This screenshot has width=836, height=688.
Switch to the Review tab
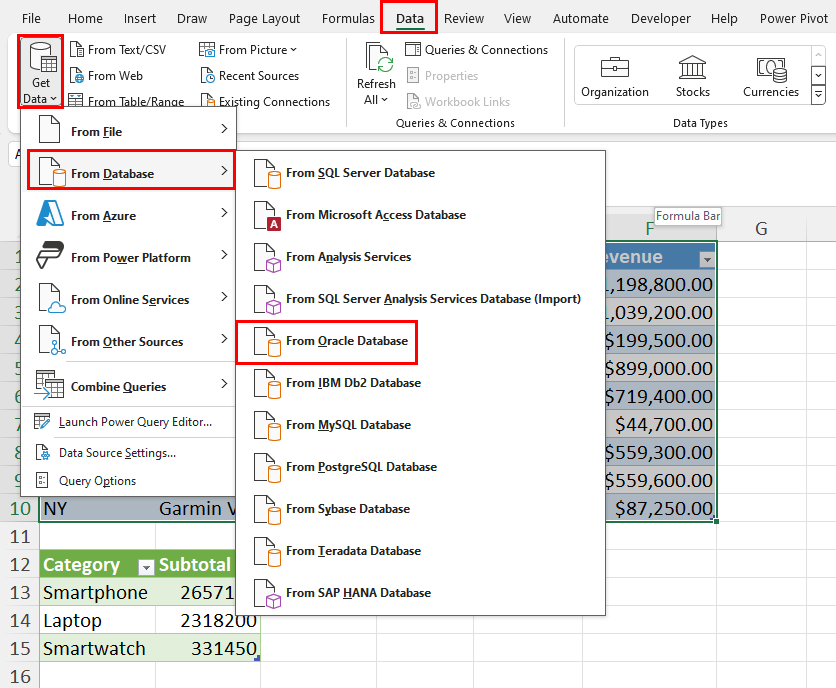coord(464,19)
